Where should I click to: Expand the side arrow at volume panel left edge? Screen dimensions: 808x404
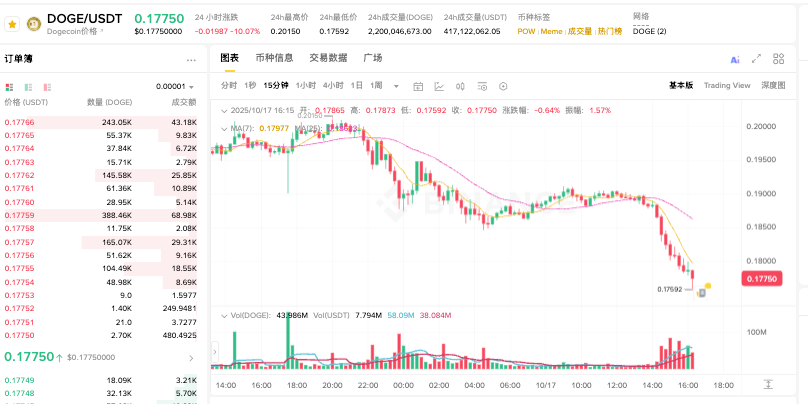tap(215, 352)
